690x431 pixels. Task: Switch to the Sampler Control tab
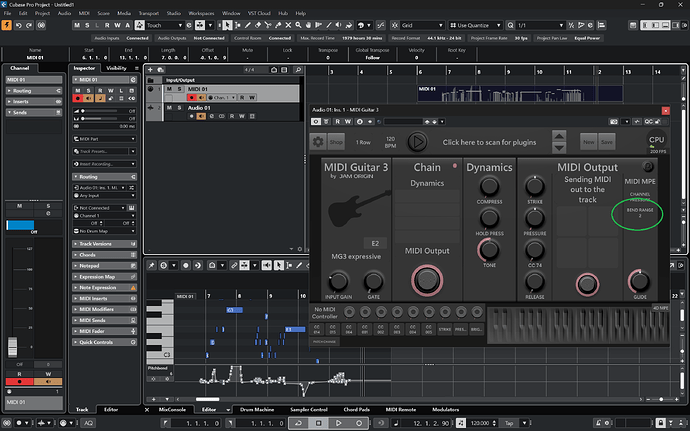point(308,409)
